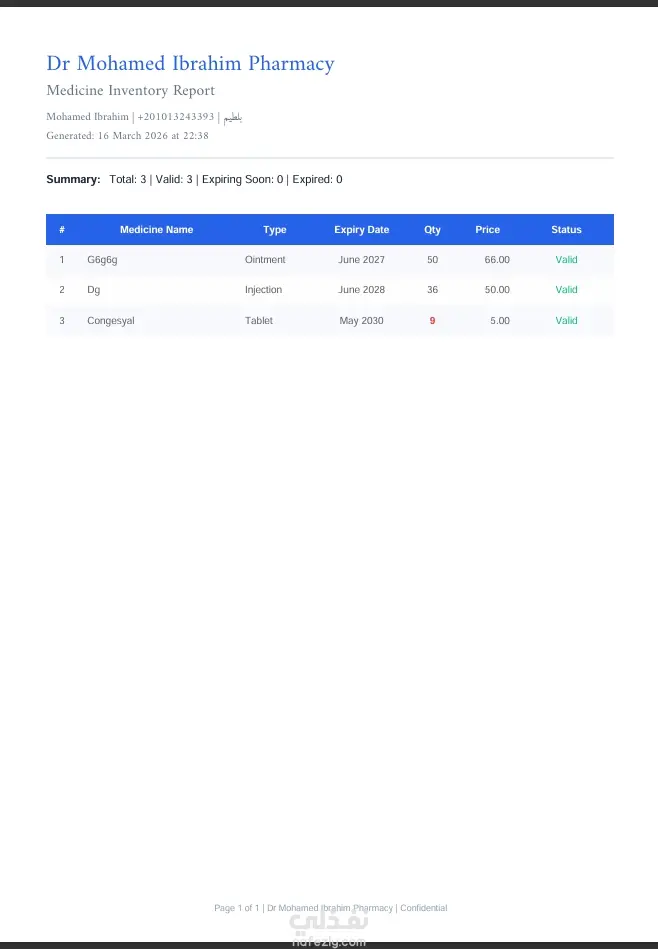The image size is (658, 949).
Task: Click the Ointment type cell
Action: click(265, 260)
